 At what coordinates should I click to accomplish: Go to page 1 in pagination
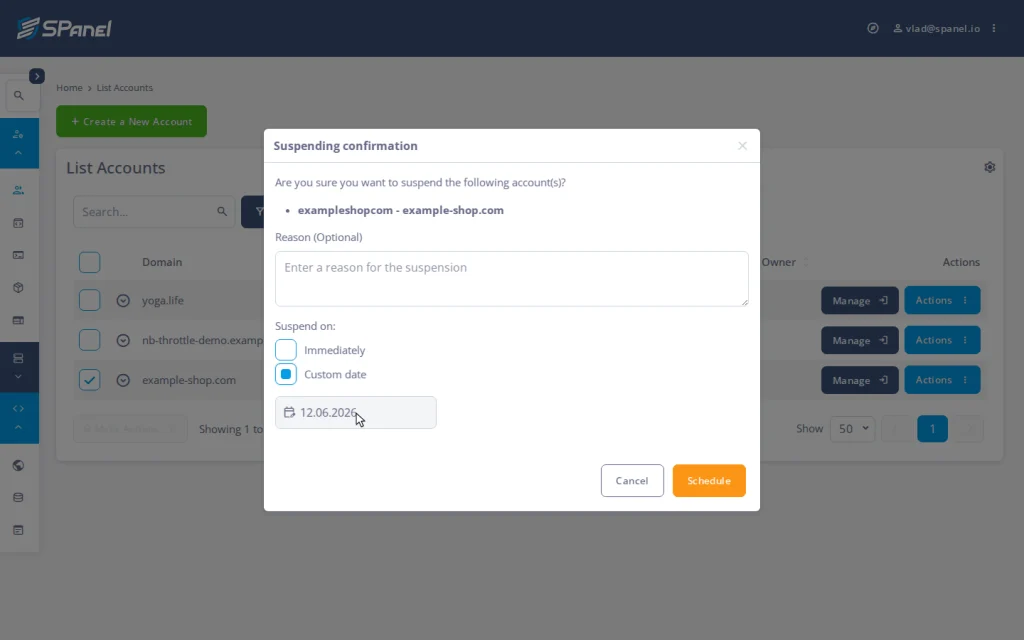[x=932, y=428]
